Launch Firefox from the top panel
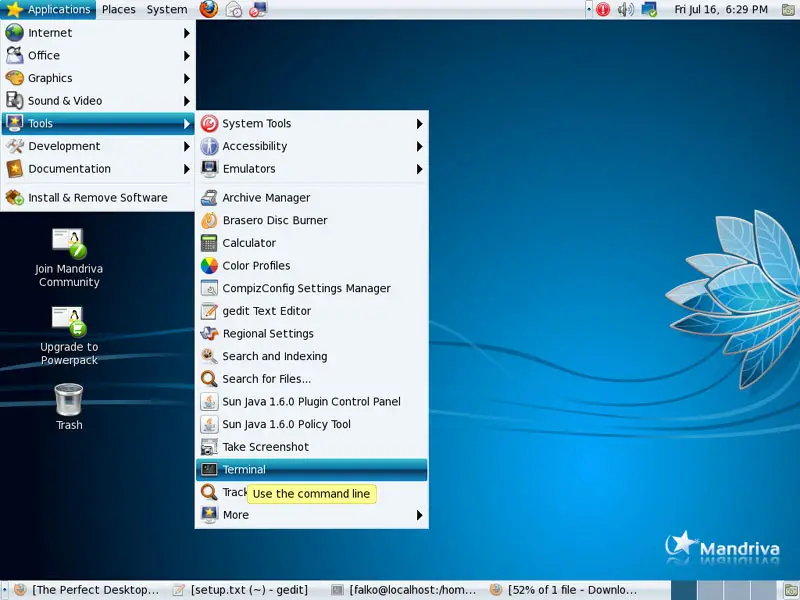 coord(209,9)
